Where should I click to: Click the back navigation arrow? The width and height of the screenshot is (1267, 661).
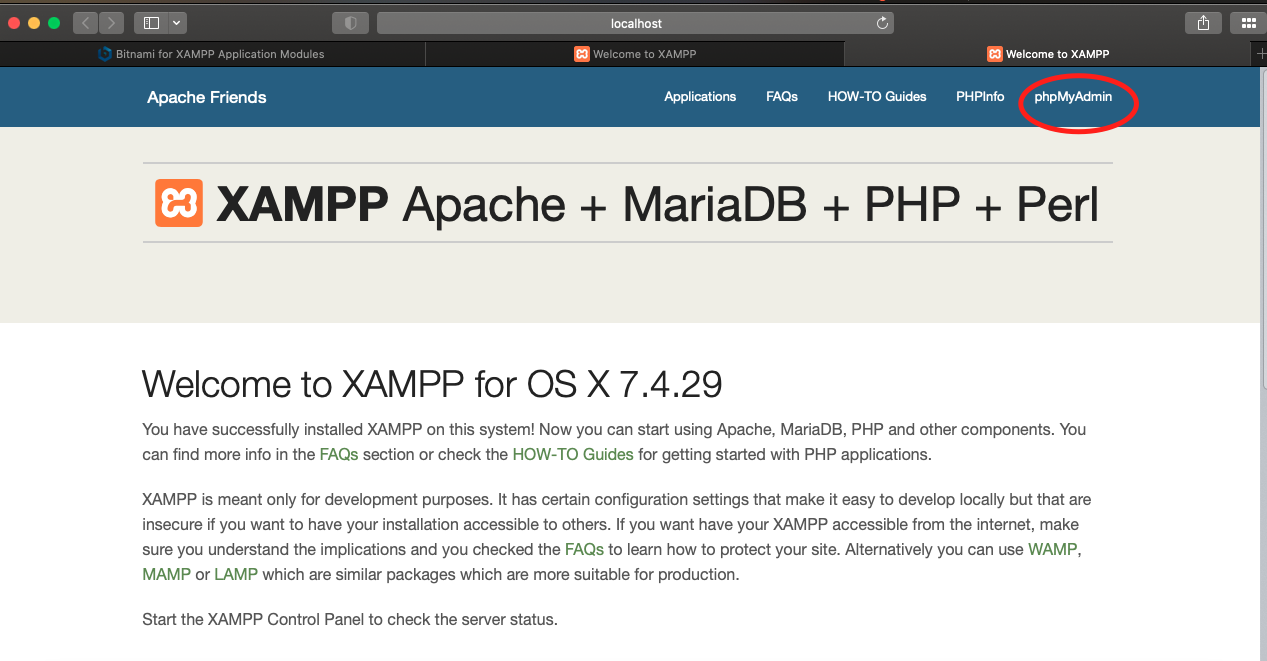(85, 22)
